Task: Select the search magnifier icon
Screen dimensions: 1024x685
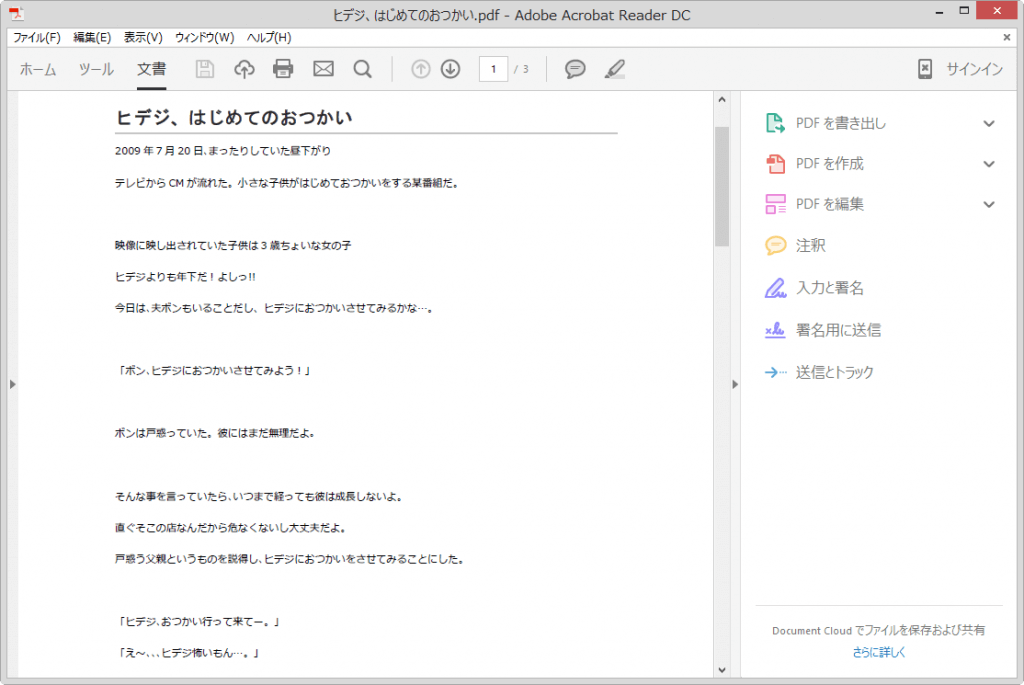Action: click(362, 68)
